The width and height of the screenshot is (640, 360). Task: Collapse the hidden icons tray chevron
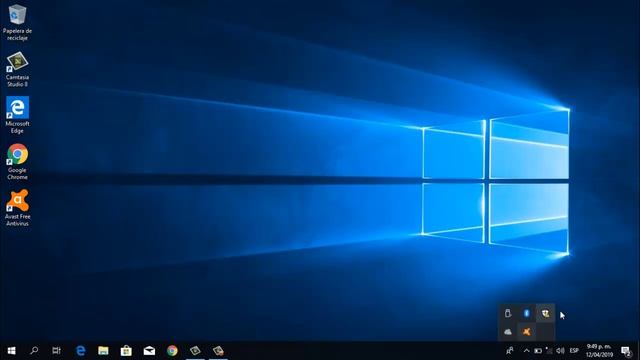coord(527,351)
